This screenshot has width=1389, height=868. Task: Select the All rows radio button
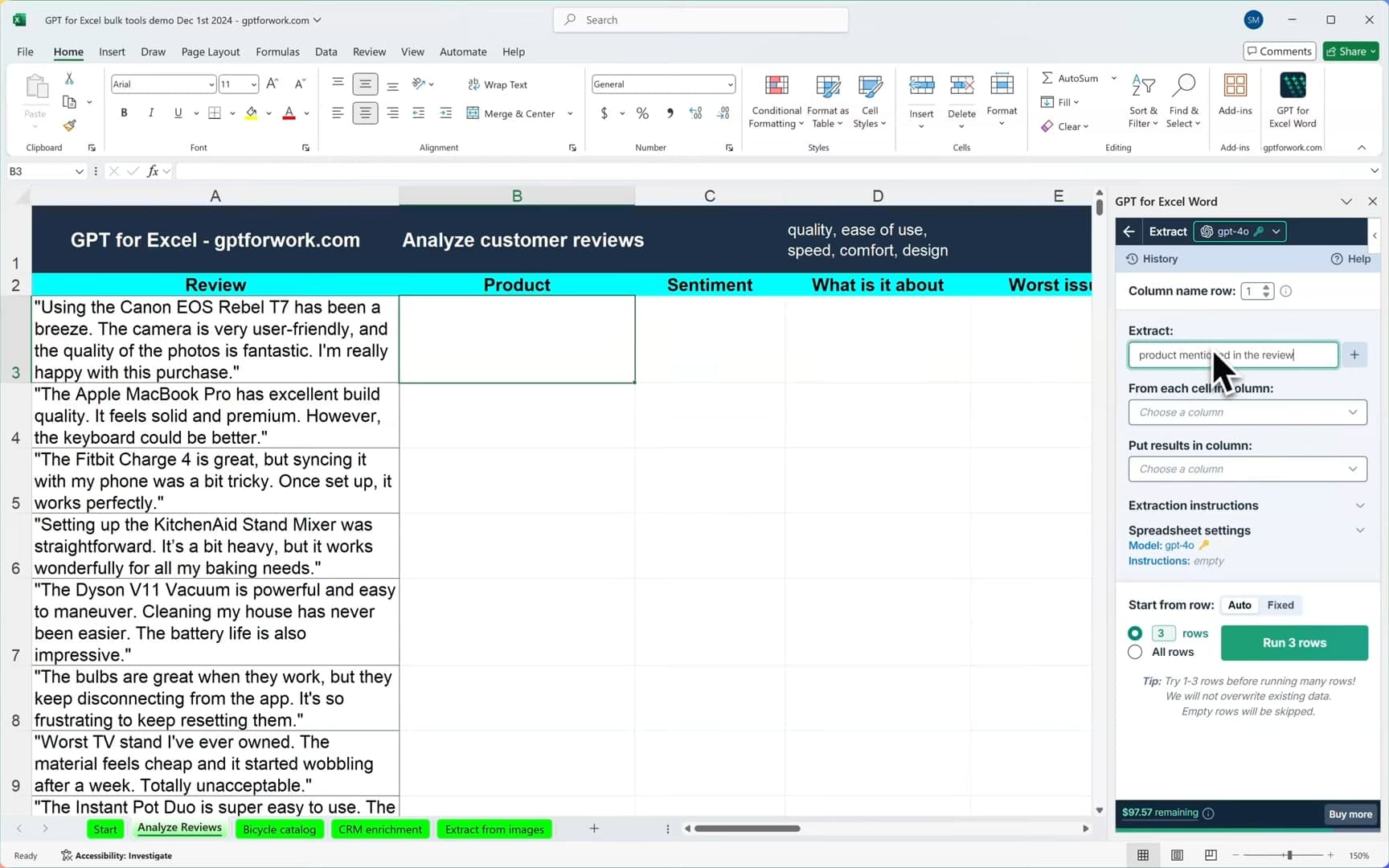(1134, 652)
